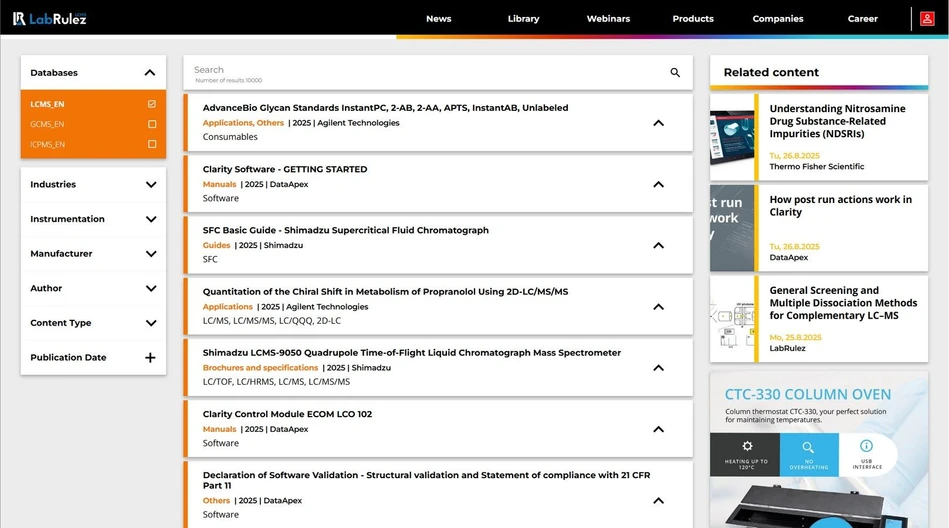Click the post run actions thumbnail

pos(732,228)
